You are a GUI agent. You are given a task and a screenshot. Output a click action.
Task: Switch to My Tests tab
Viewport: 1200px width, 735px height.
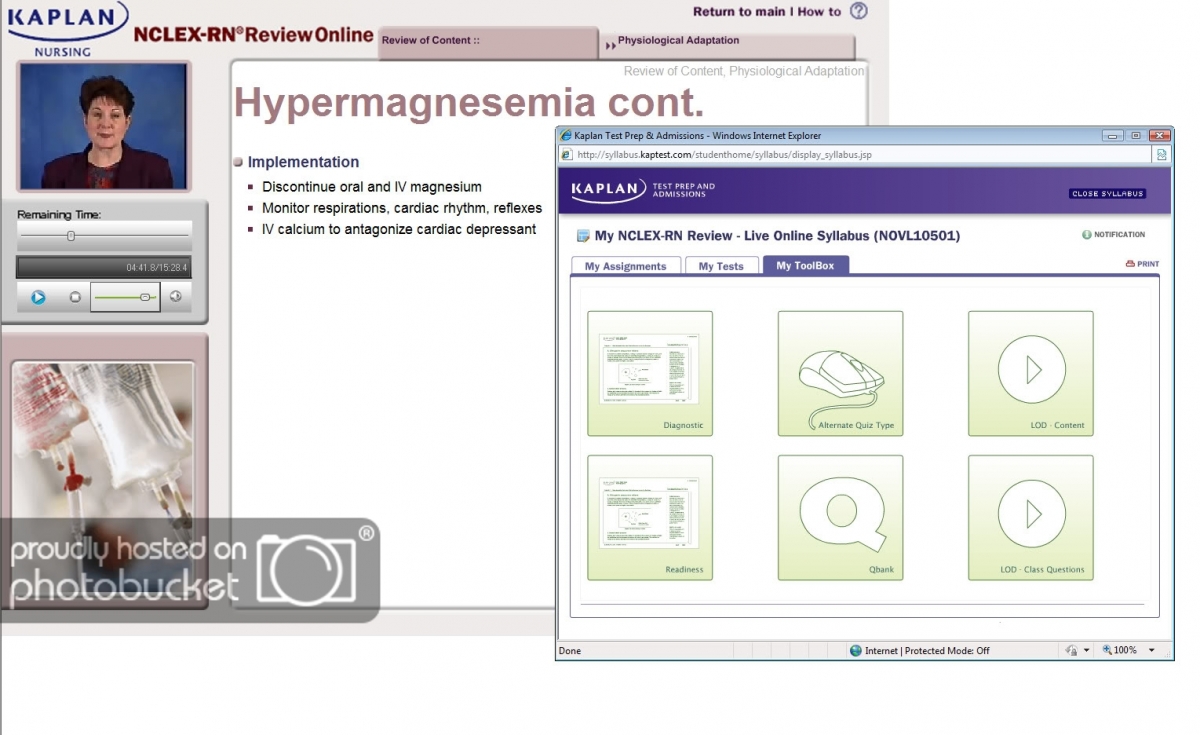click(x=721, y=266)
